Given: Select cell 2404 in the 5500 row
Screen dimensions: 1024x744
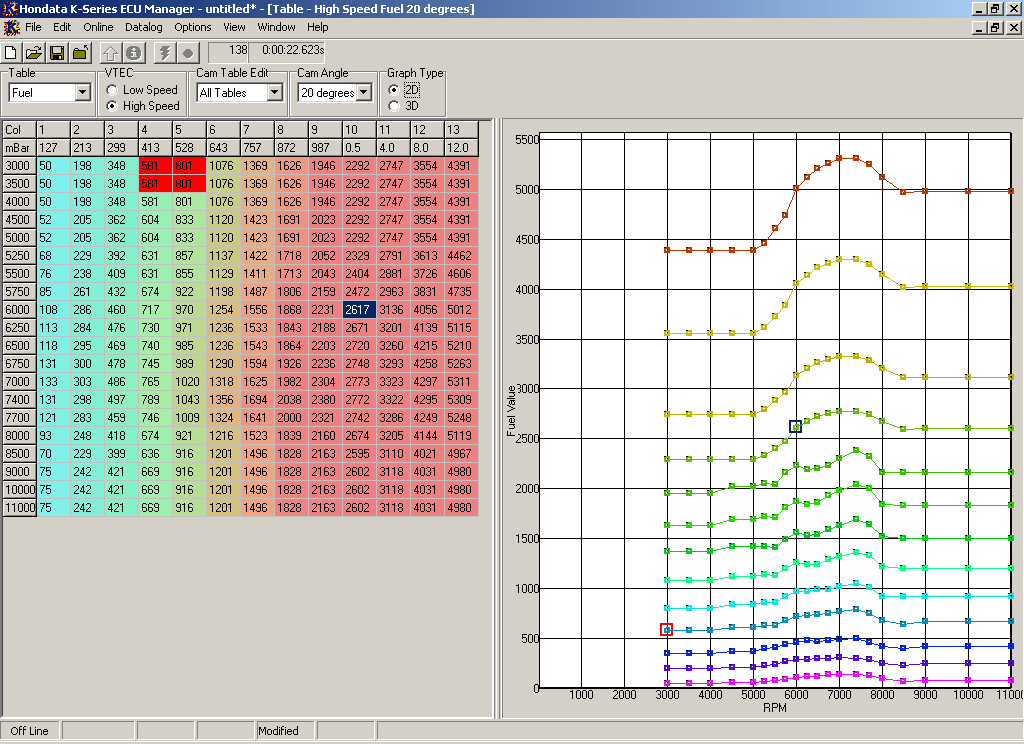Looking at the screenshot, I should (359, 274).
